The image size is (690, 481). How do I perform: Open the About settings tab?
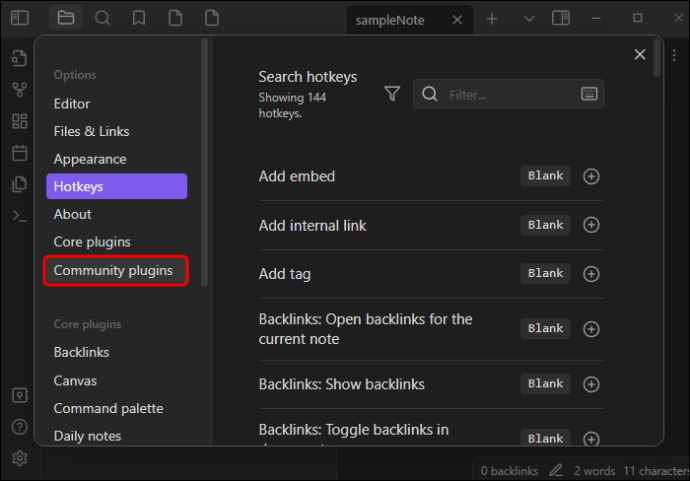pyautogui.click(x=116, y=214)
